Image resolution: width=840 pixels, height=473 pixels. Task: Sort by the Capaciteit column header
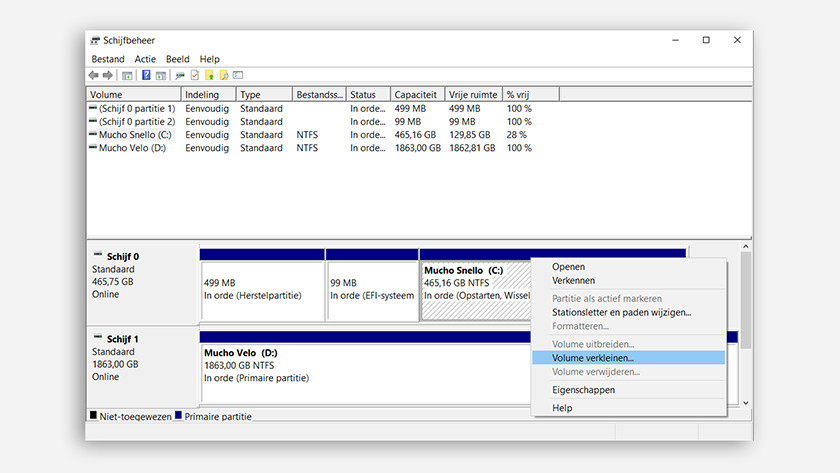(418, 94)
